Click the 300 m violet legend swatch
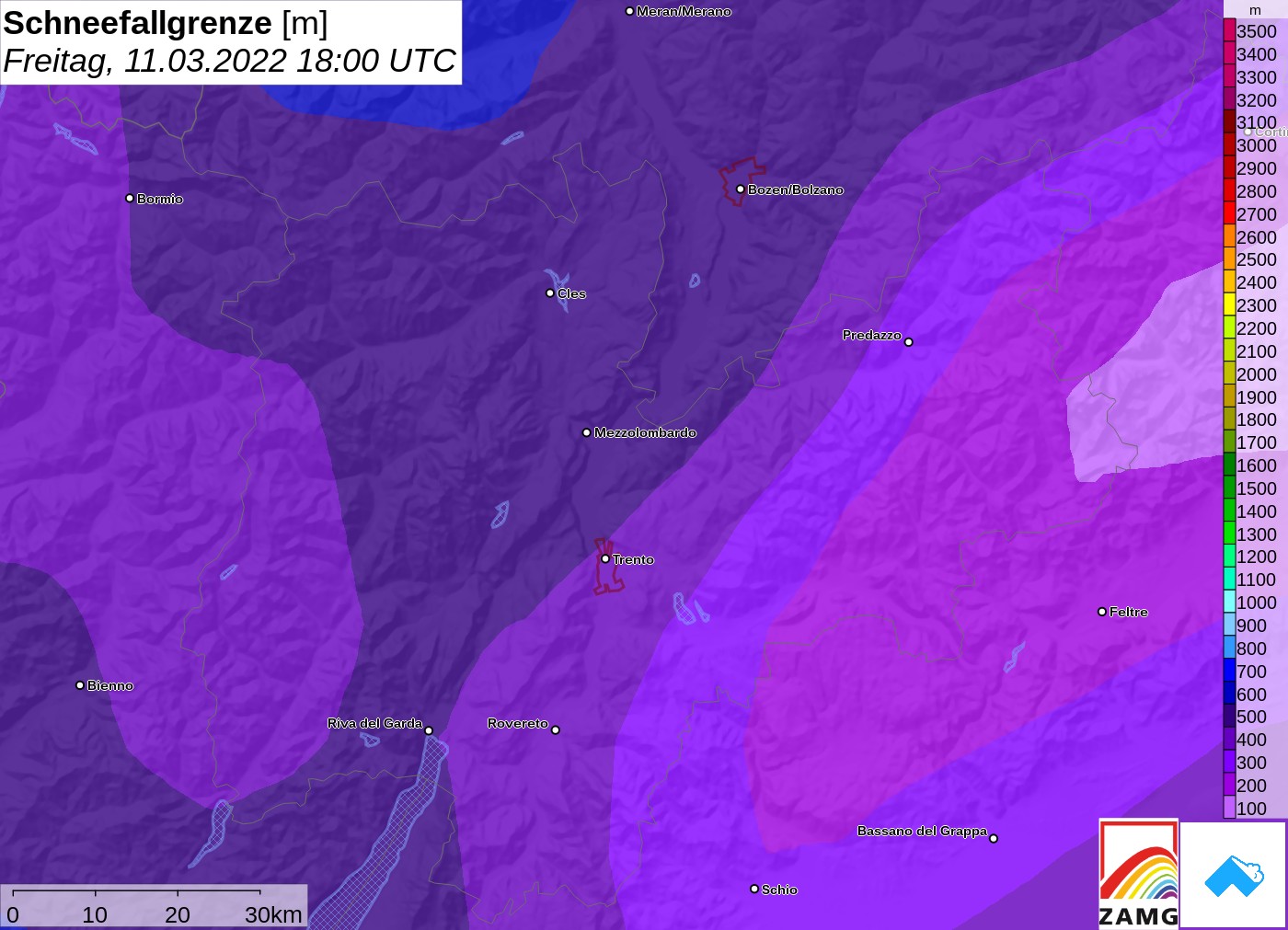Viewport: 1288px width, 930px height. pos(1229,763)
